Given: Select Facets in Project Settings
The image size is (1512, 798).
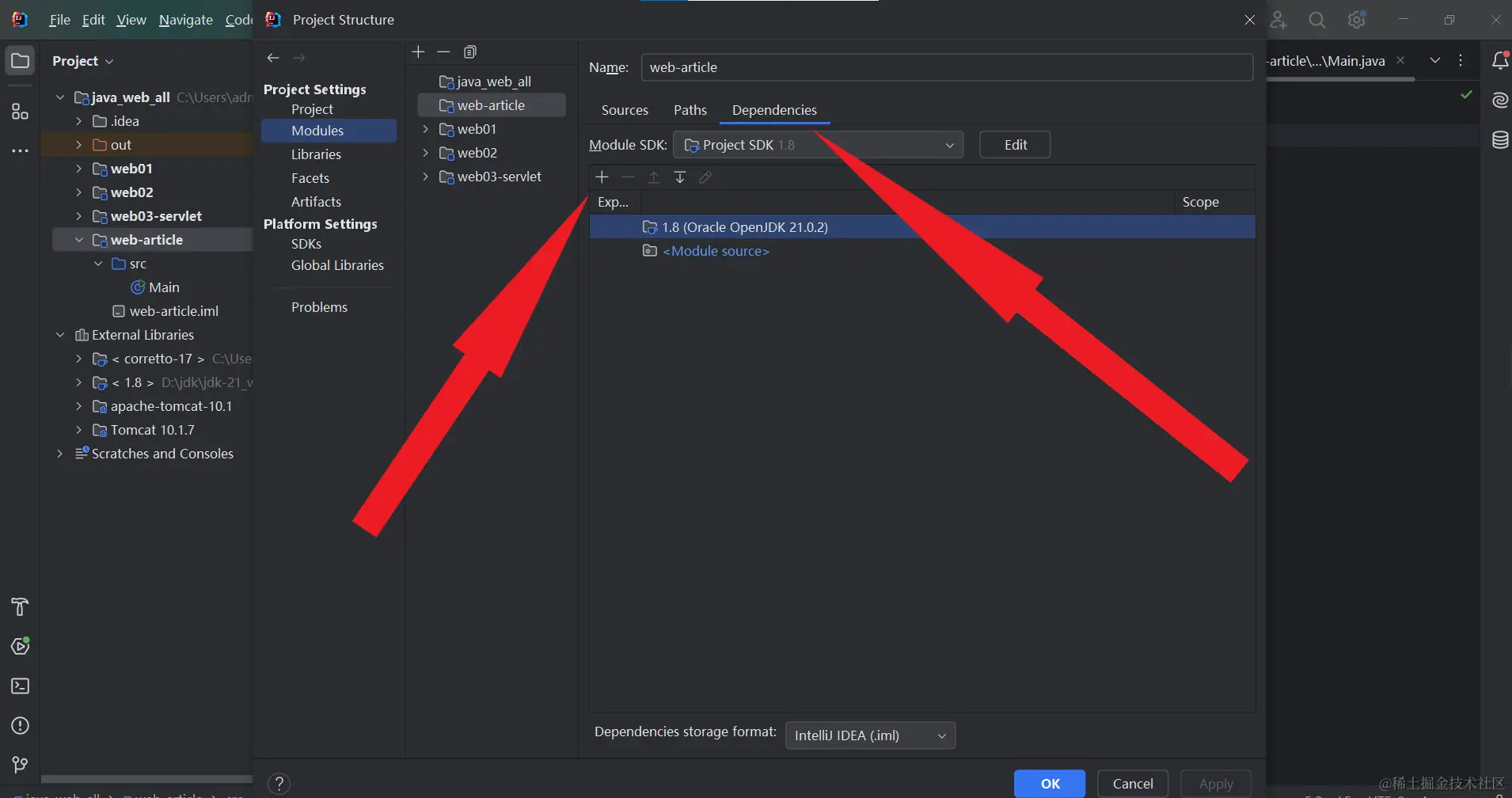Looking at the screenshot, I should [310, 178].
